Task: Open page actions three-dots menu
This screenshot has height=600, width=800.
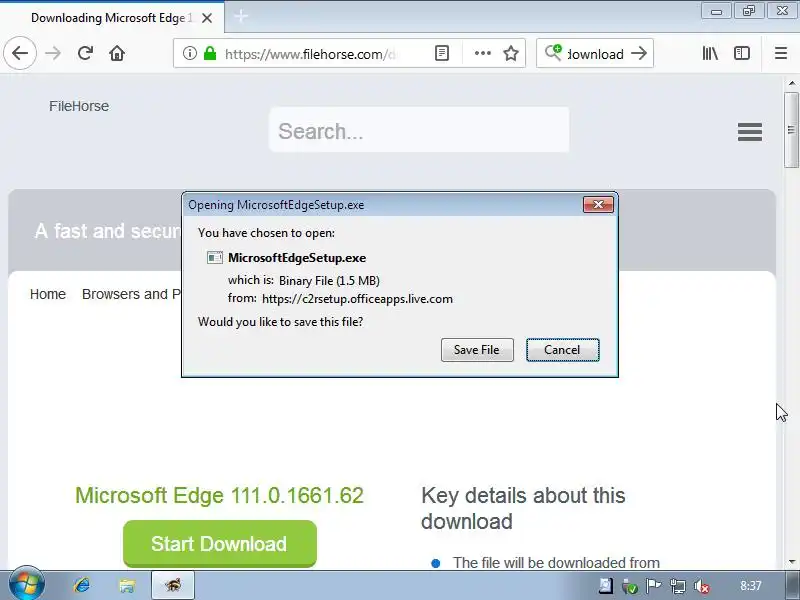Action: (482, 53)
